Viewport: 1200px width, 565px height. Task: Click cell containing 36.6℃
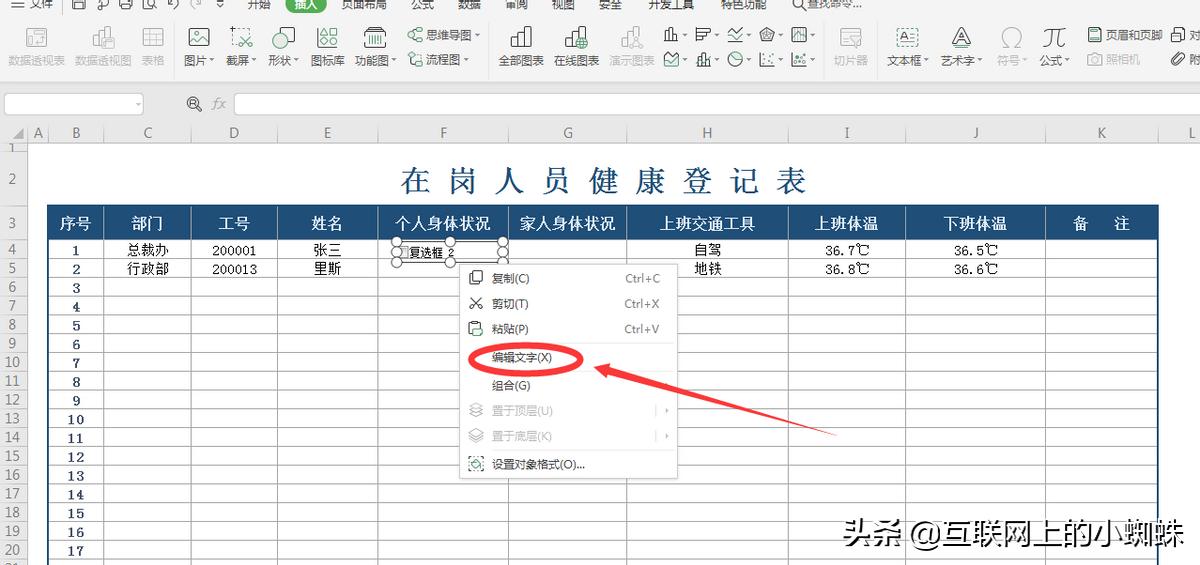click(975, 269)
